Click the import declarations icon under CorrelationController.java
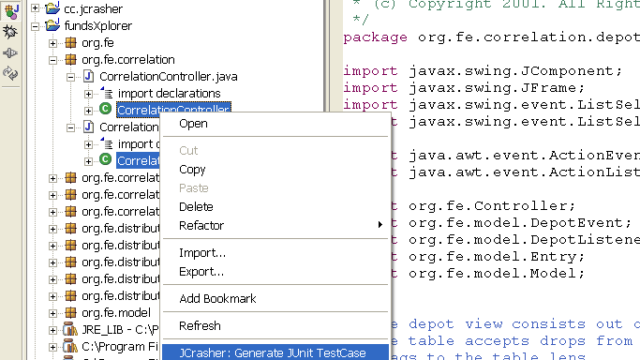The height and width of the screenshot is (360, 640). [106, 93]
